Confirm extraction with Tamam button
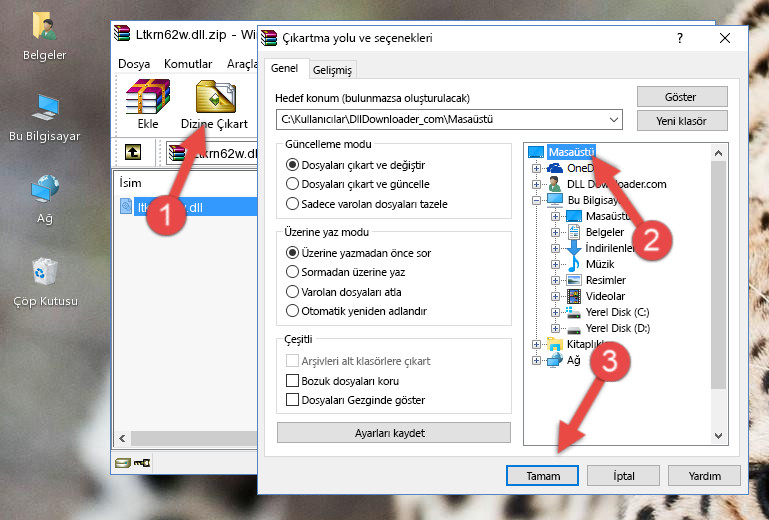 point(542,476)
